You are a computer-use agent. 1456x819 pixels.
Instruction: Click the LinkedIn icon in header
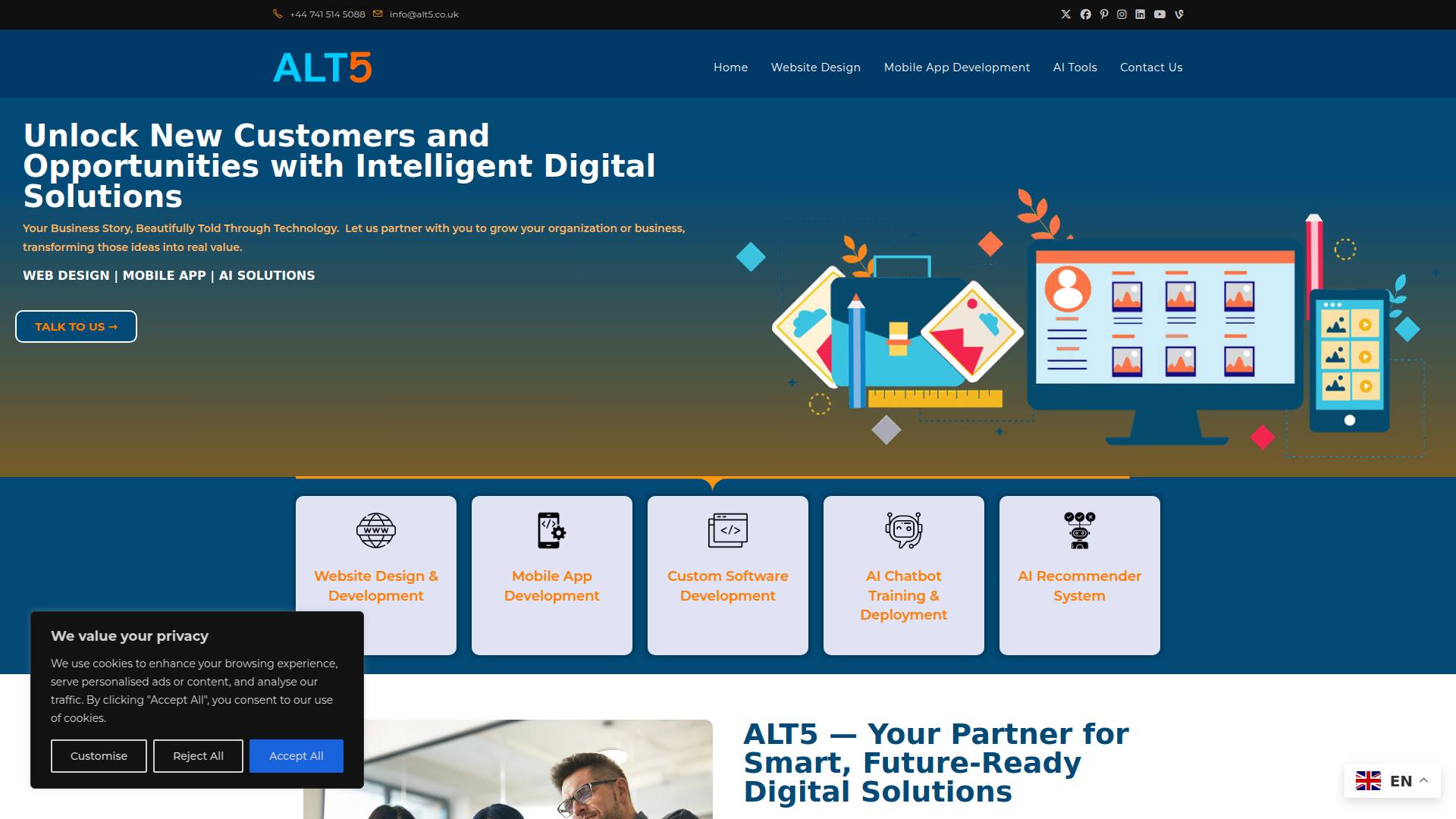pos(1140,14)
